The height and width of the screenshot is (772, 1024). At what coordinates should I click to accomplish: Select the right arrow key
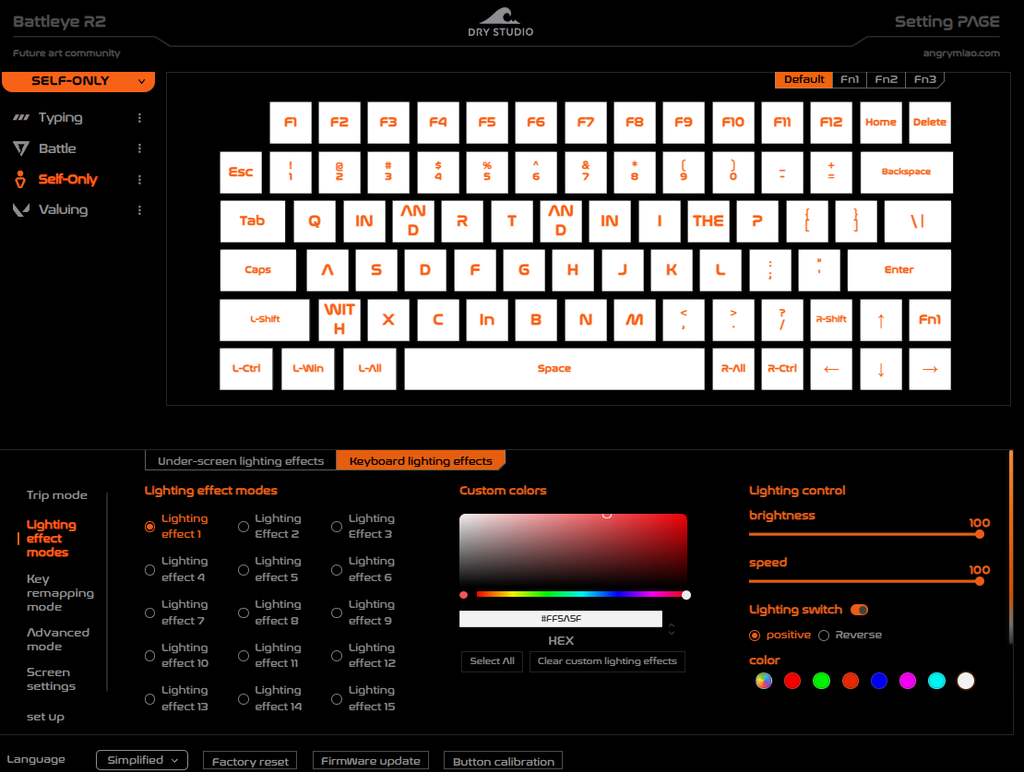(x=929, y=369)
